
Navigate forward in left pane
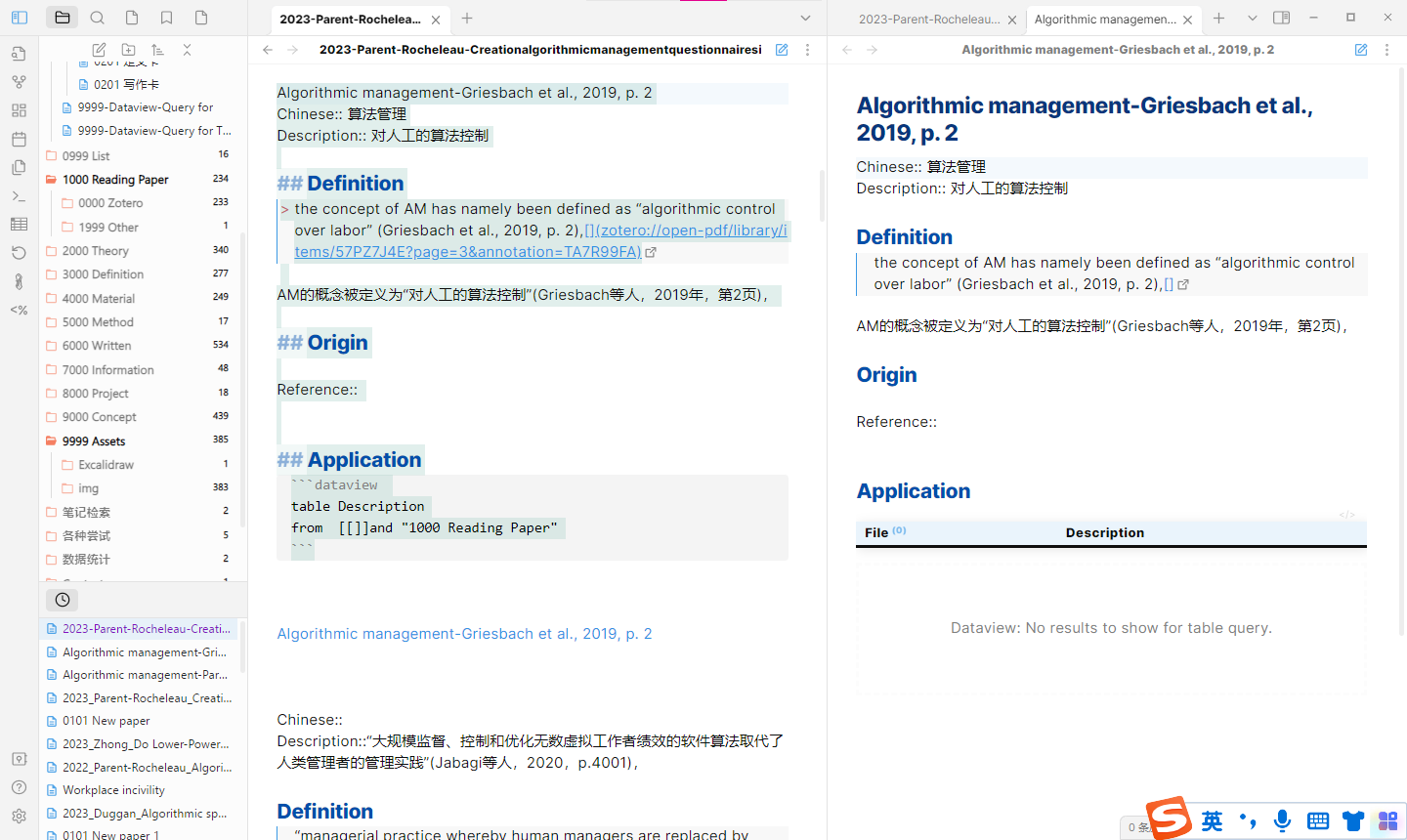click(x=292, y=50)
